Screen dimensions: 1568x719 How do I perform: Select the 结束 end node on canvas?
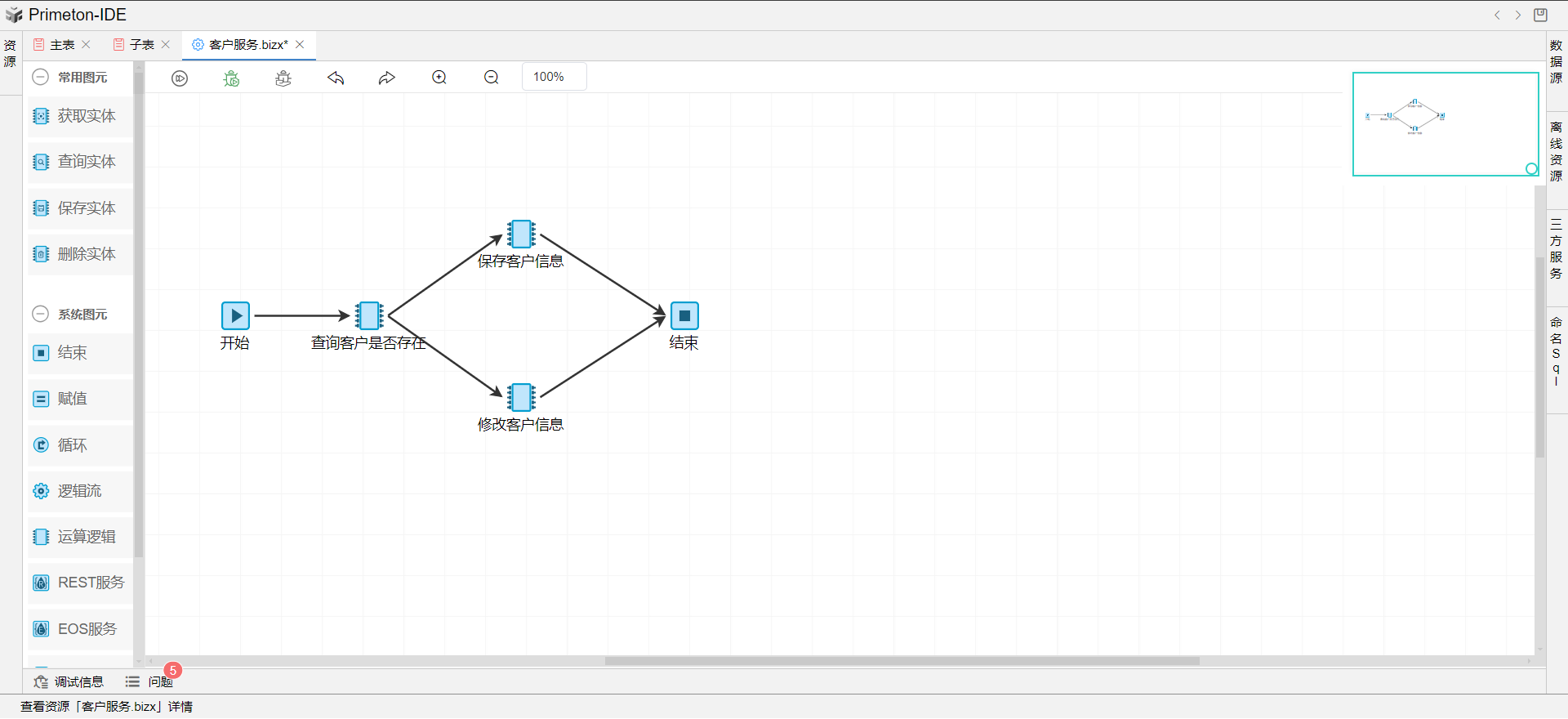tap(684, 315)
